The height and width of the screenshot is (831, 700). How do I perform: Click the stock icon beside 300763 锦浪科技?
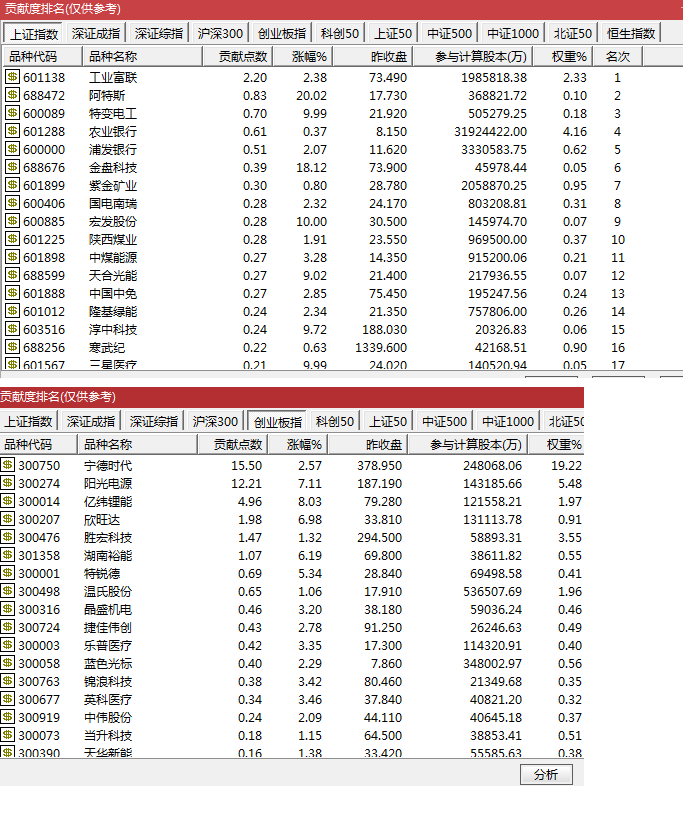click(7, 681)
